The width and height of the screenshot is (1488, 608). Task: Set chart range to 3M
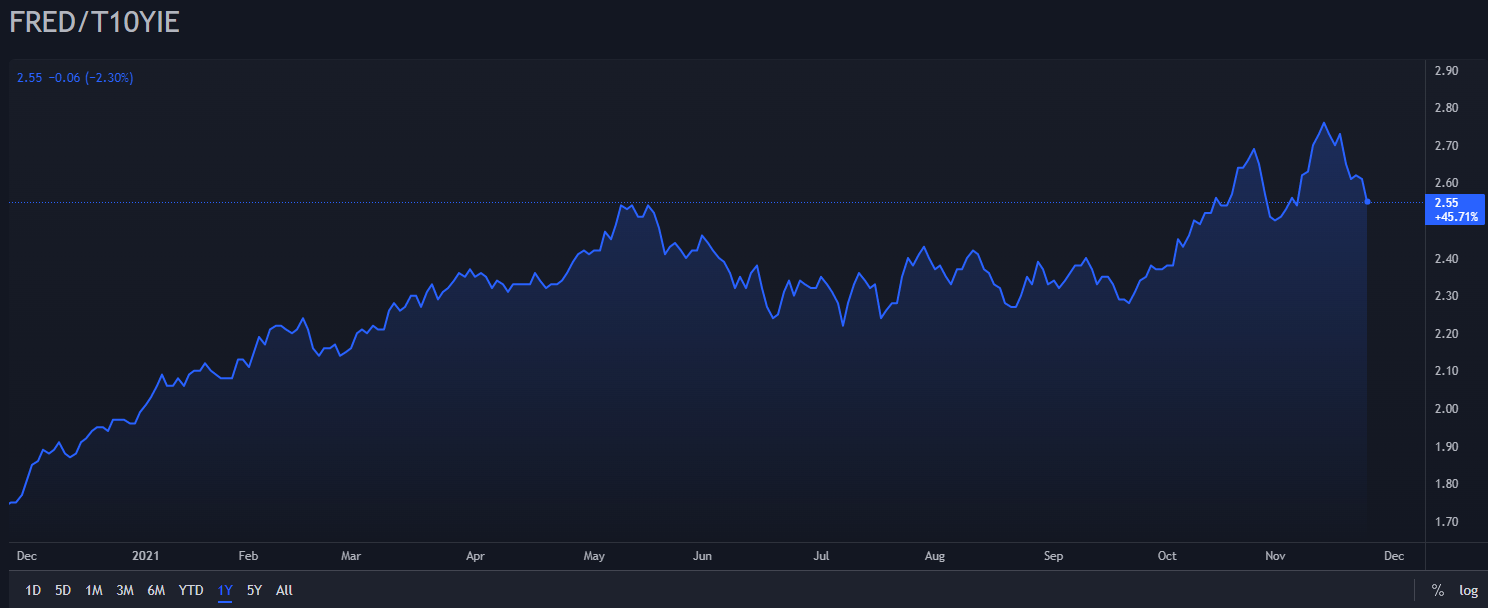[x=125, y=590]
